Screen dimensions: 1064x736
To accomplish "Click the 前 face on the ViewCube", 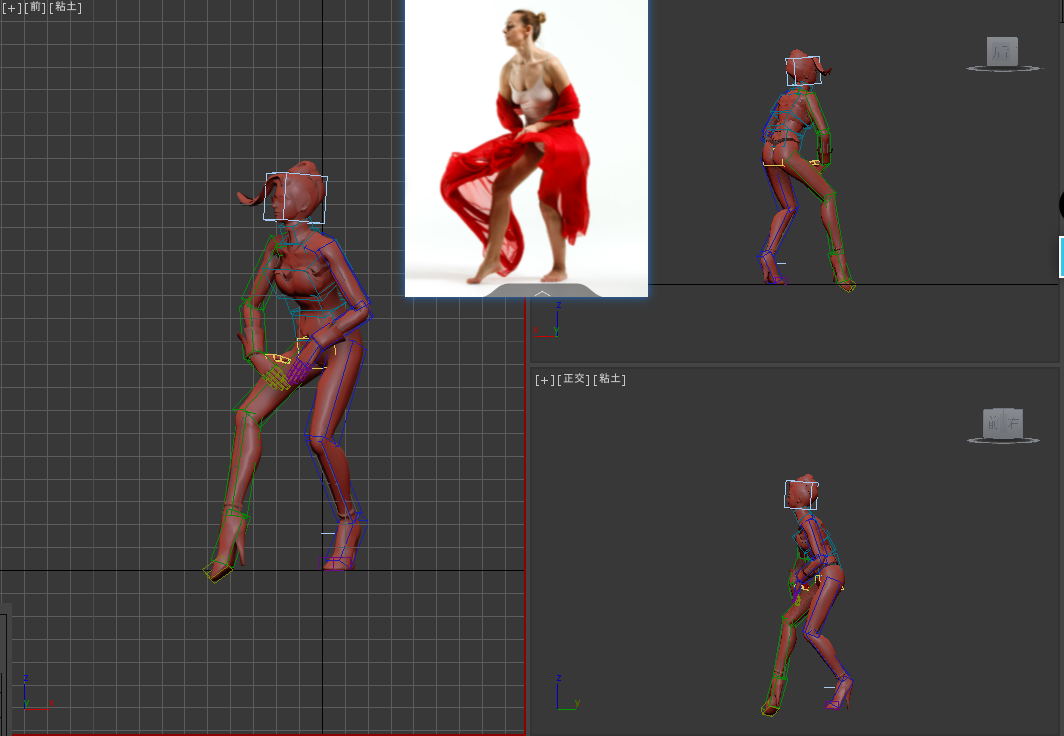I will 993,424.
